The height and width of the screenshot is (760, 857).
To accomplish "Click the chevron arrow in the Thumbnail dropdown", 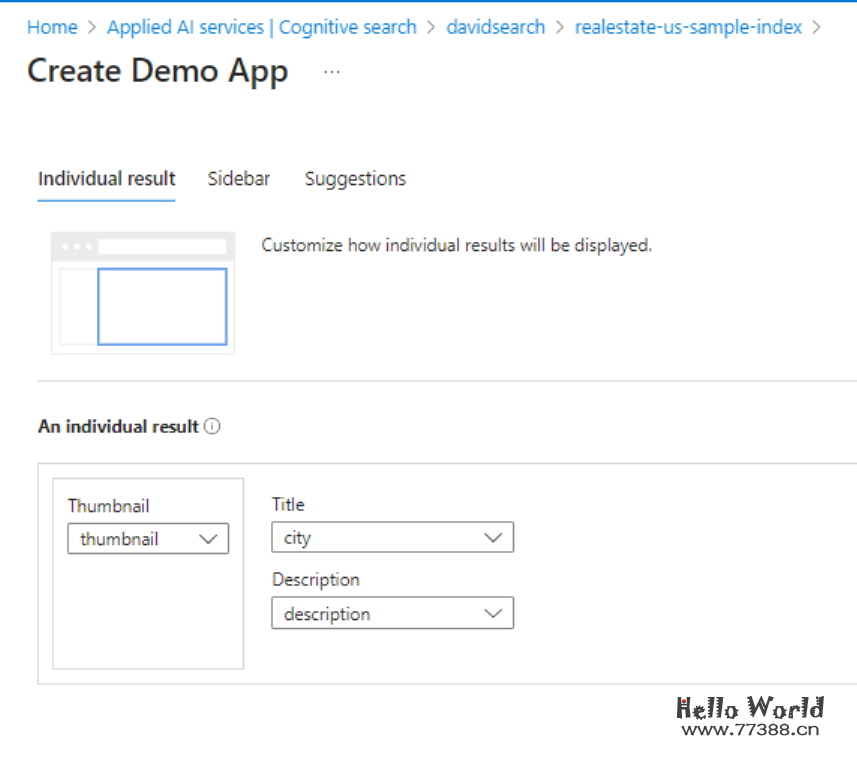I will 208,539.
